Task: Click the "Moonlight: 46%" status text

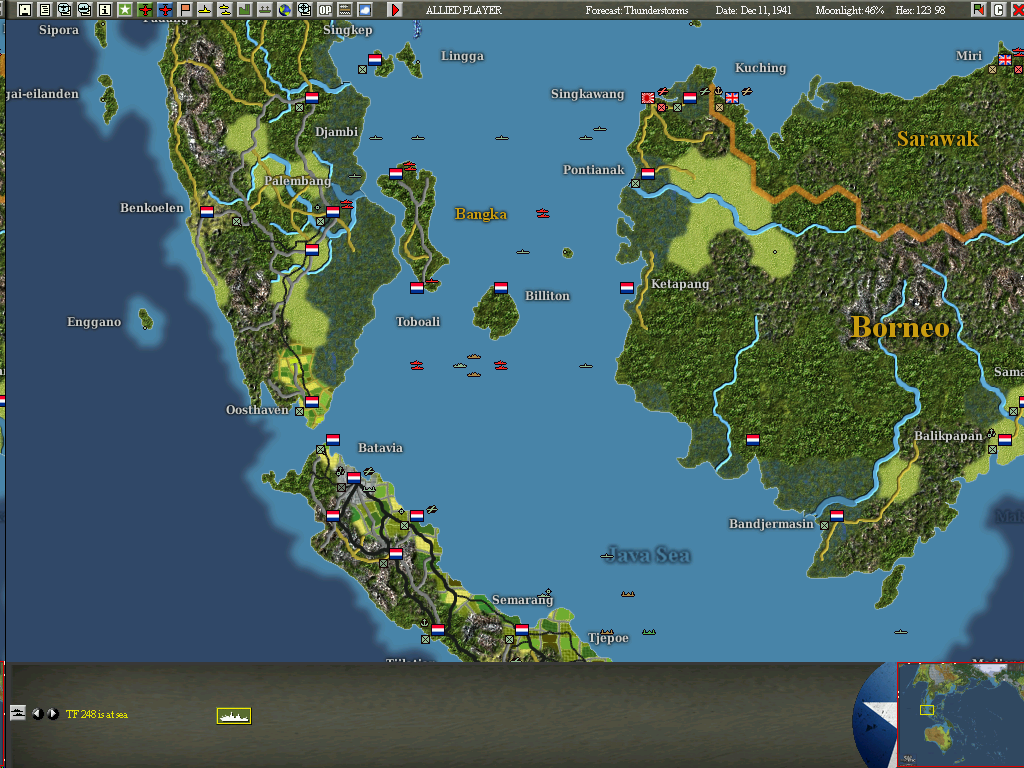Action: (x=850, y=10)
